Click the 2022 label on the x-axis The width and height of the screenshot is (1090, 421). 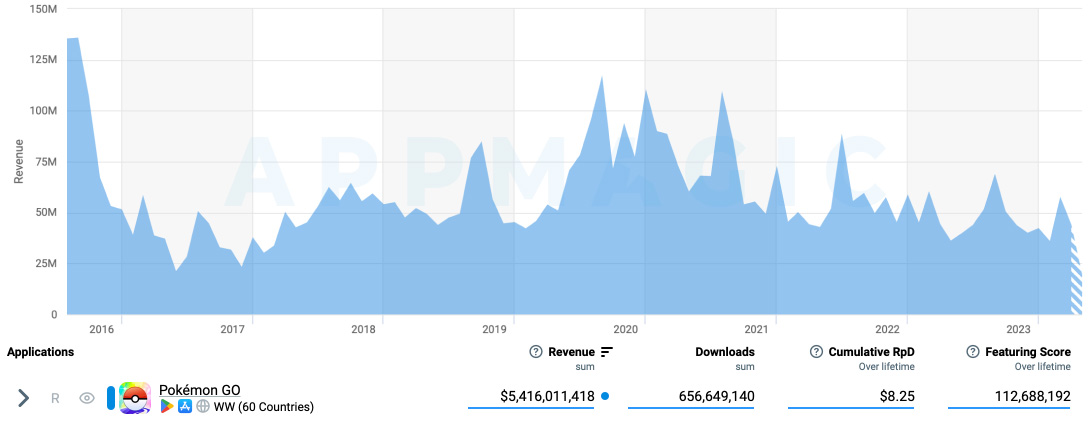click(x=888, y=328)
